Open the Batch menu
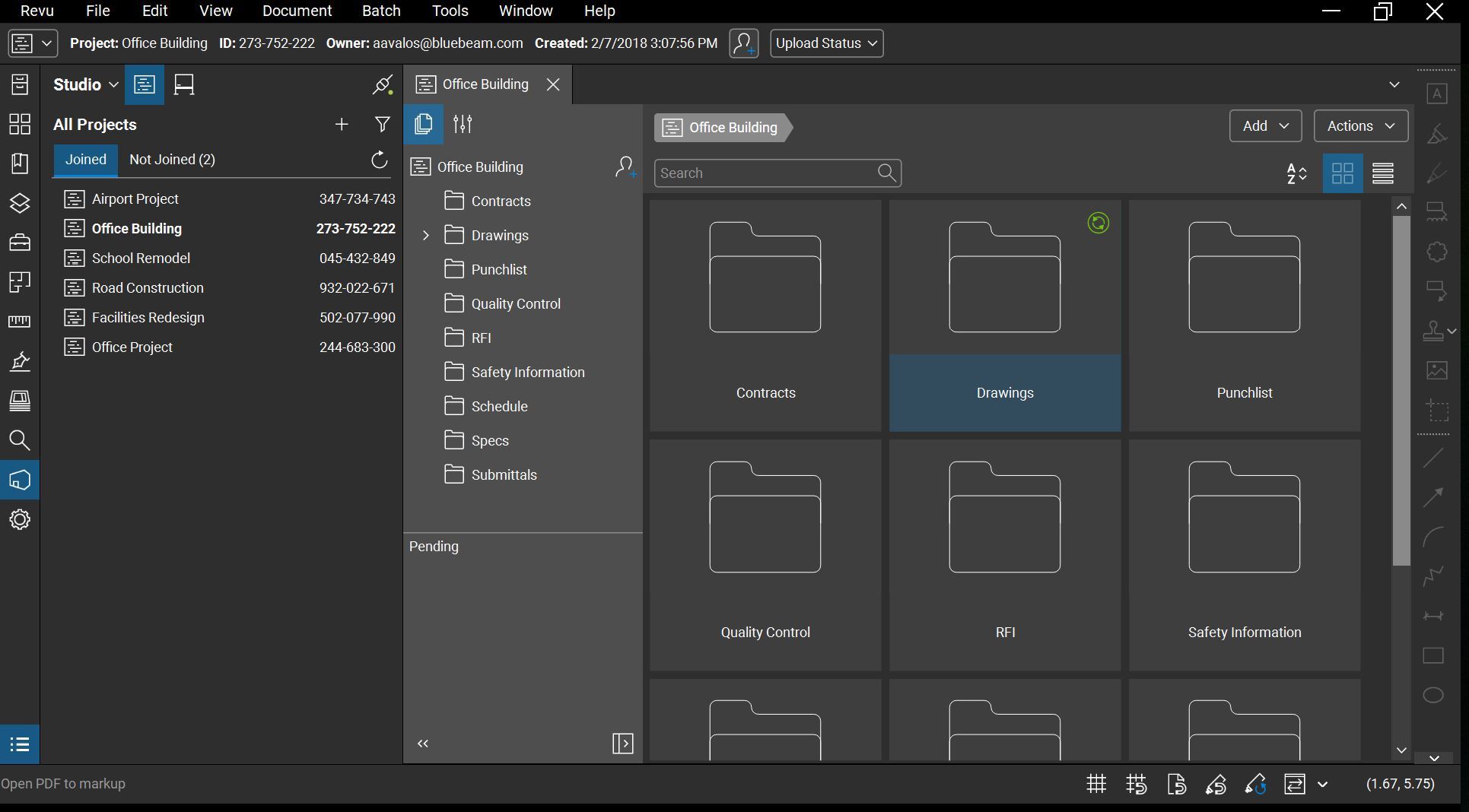Image resolution: width=1469 pixels, height=812 pixels. pyautogui.click(x=381, y=11)
